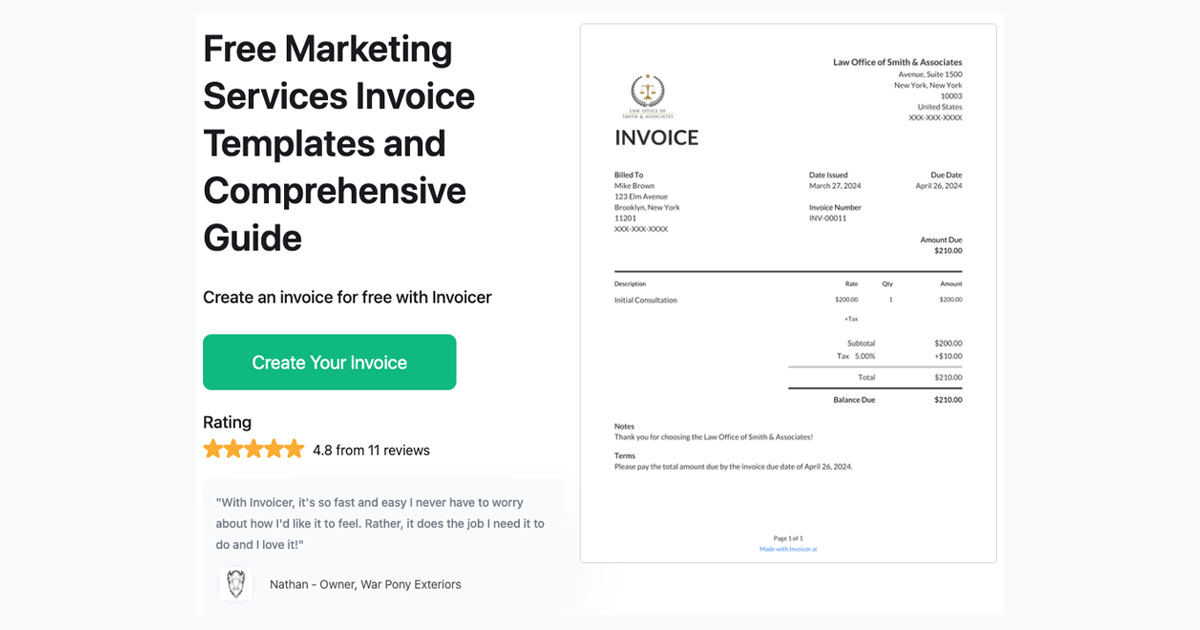
Task: Select the third rating star
Action: coord(253,449)
